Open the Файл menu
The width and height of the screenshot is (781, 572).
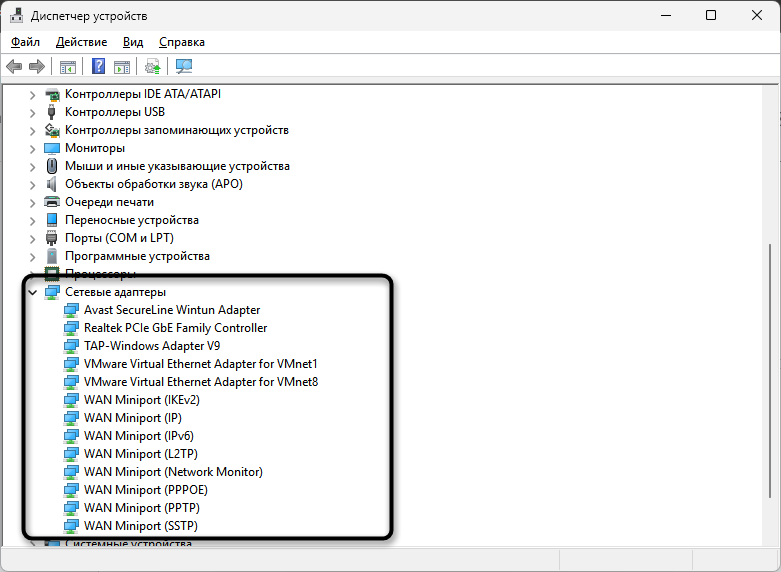pyautogui.click(x=25, y=42)
